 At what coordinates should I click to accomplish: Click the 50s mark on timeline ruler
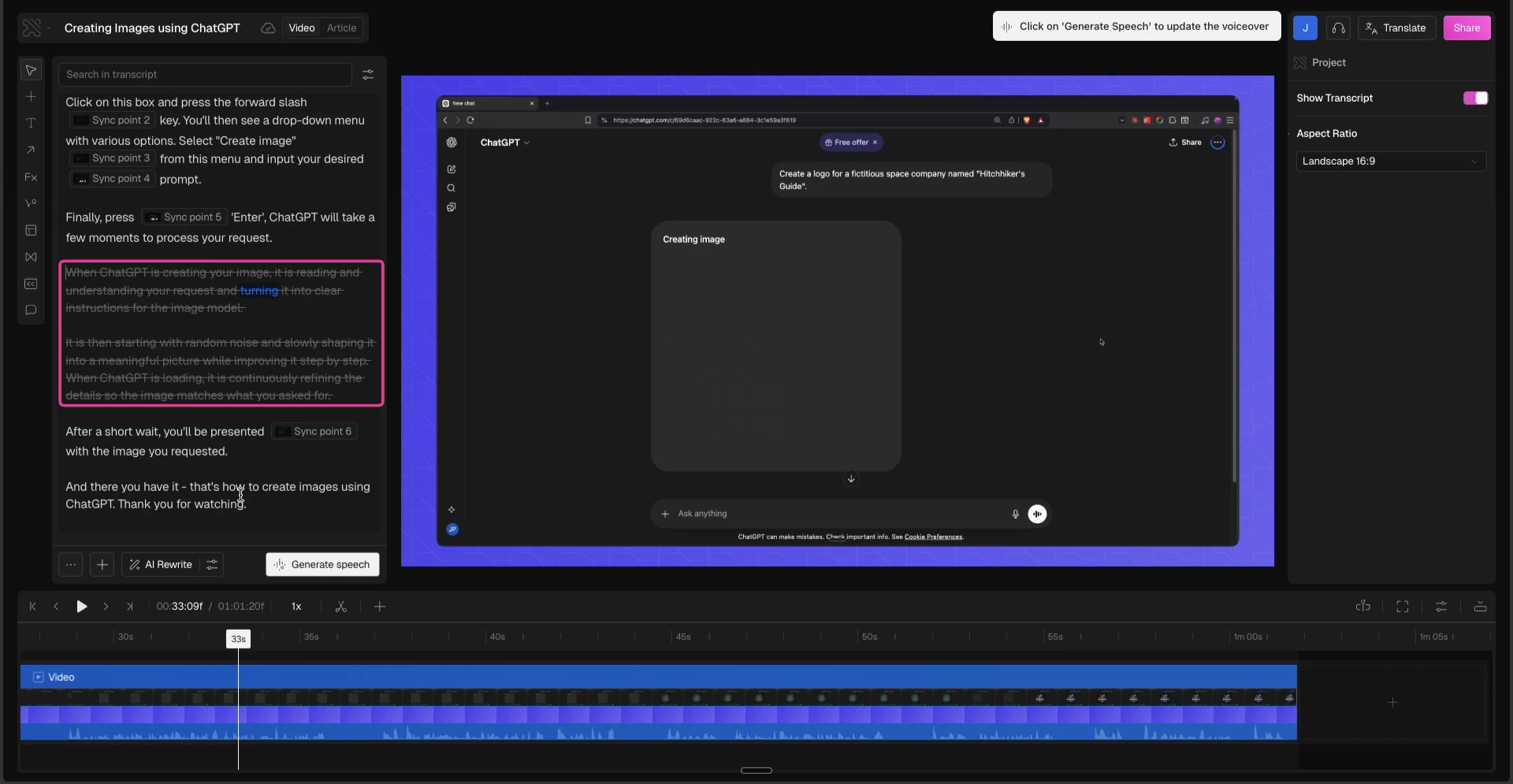pyautogui.click(x=869, y=637)
